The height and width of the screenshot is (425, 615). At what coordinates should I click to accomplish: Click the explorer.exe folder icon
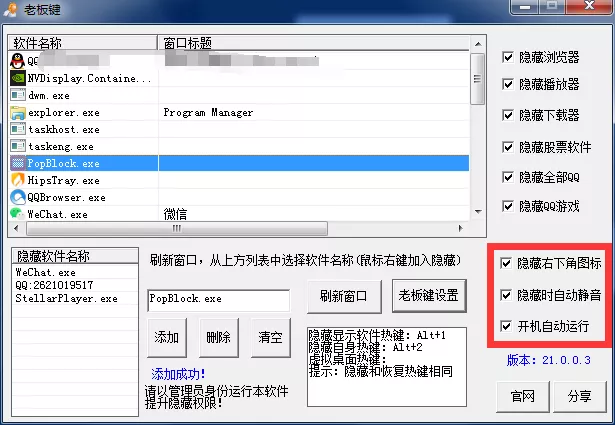point(18,113)
